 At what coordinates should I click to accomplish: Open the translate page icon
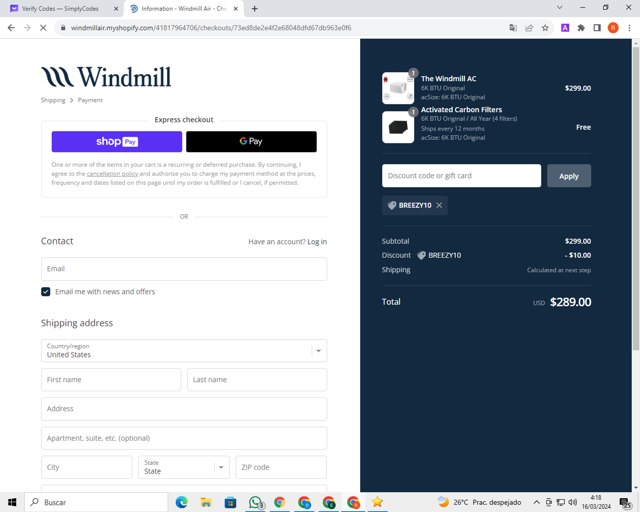(x=513, y=28)
